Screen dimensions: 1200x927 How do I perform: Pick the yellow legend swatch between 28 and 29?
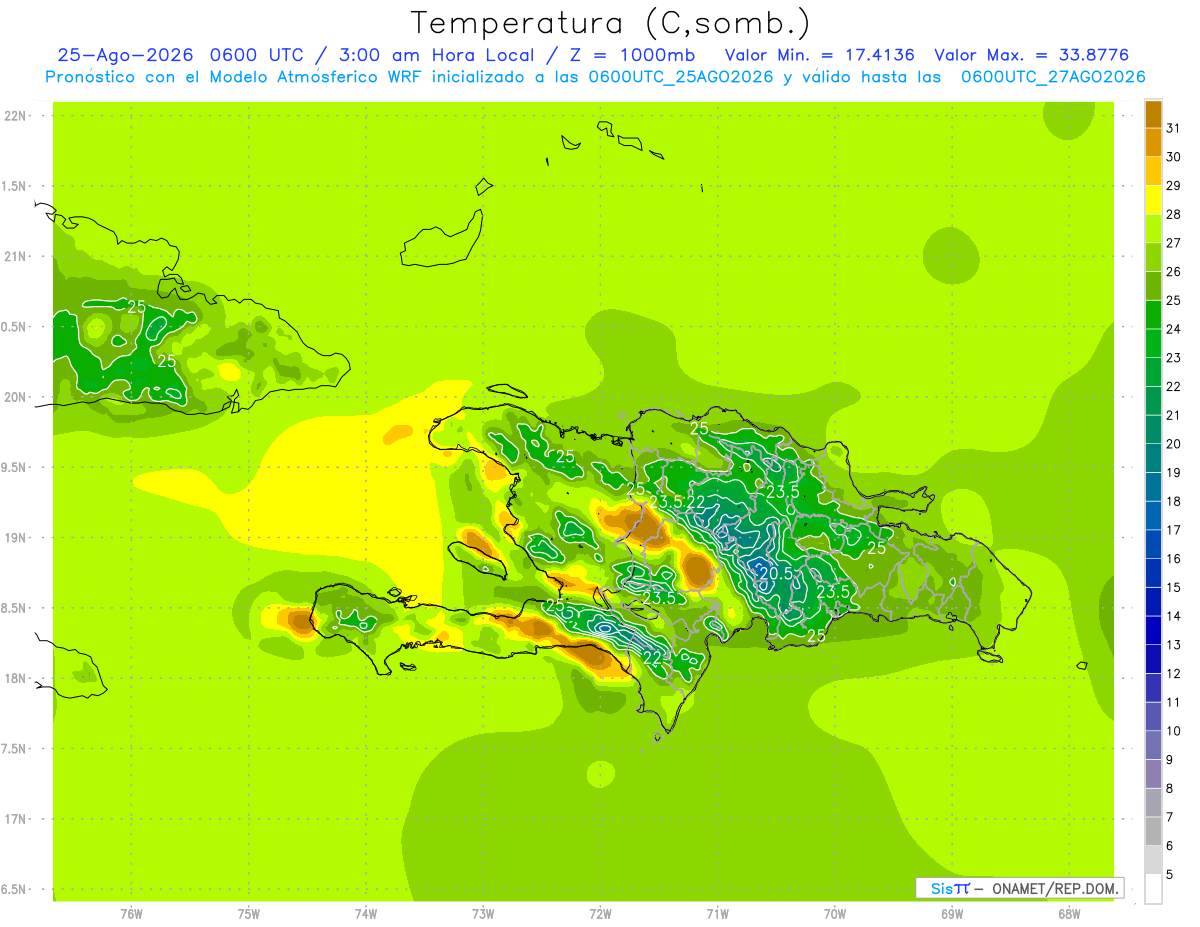tap(1153, 200)
